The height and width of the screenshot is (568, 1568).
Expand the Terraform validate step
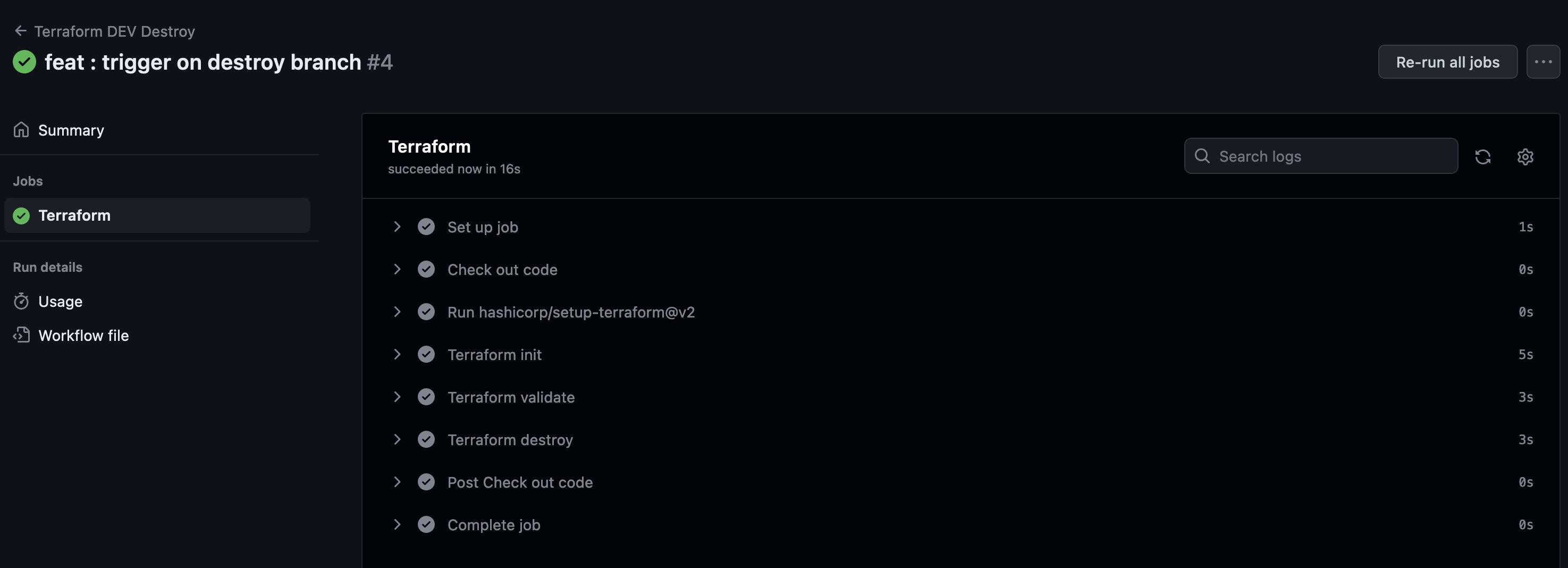398,397
